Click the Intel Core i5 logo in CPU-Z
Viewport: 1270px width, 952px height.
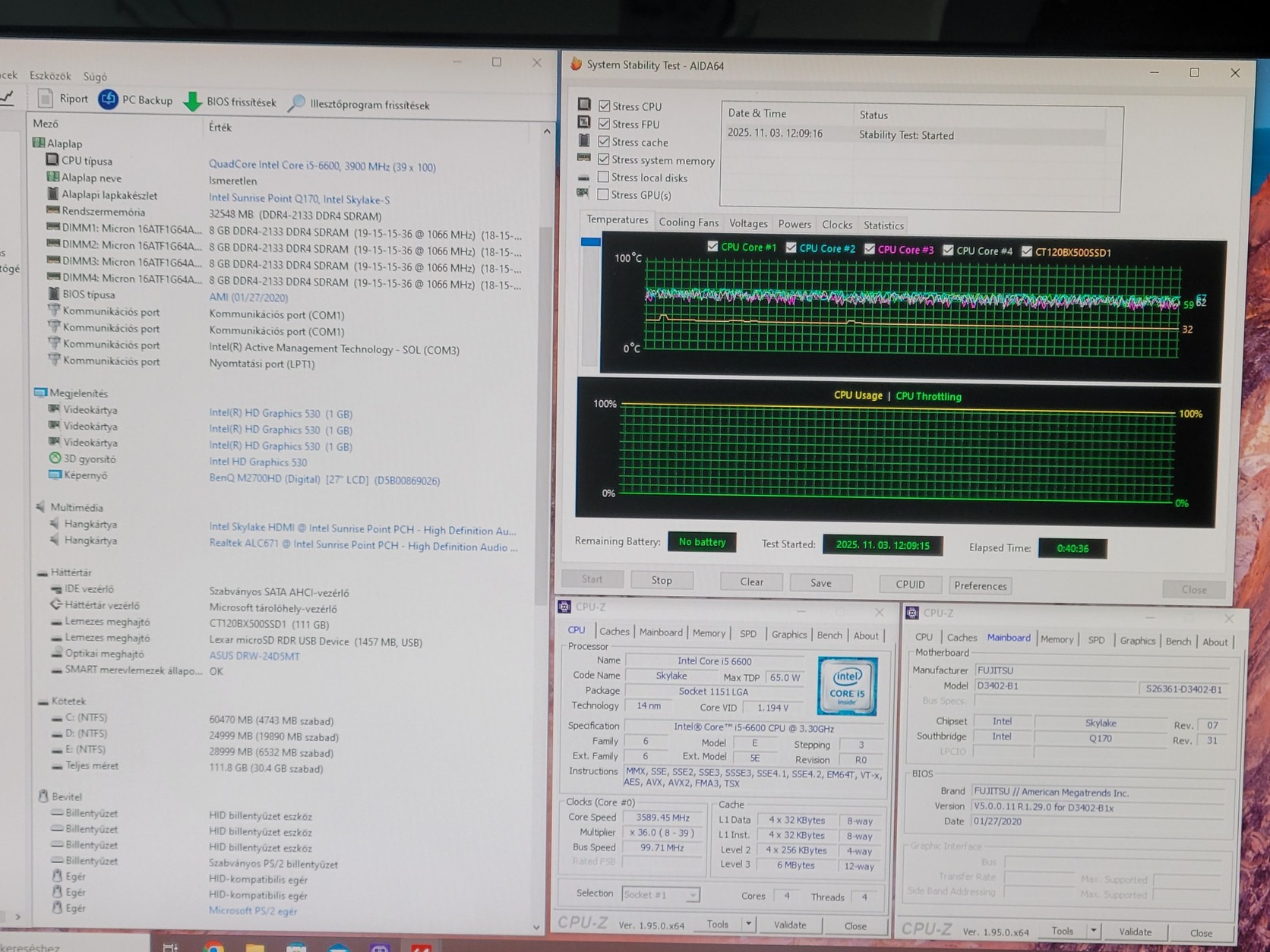pyautogui.click(x=847, y=686)
